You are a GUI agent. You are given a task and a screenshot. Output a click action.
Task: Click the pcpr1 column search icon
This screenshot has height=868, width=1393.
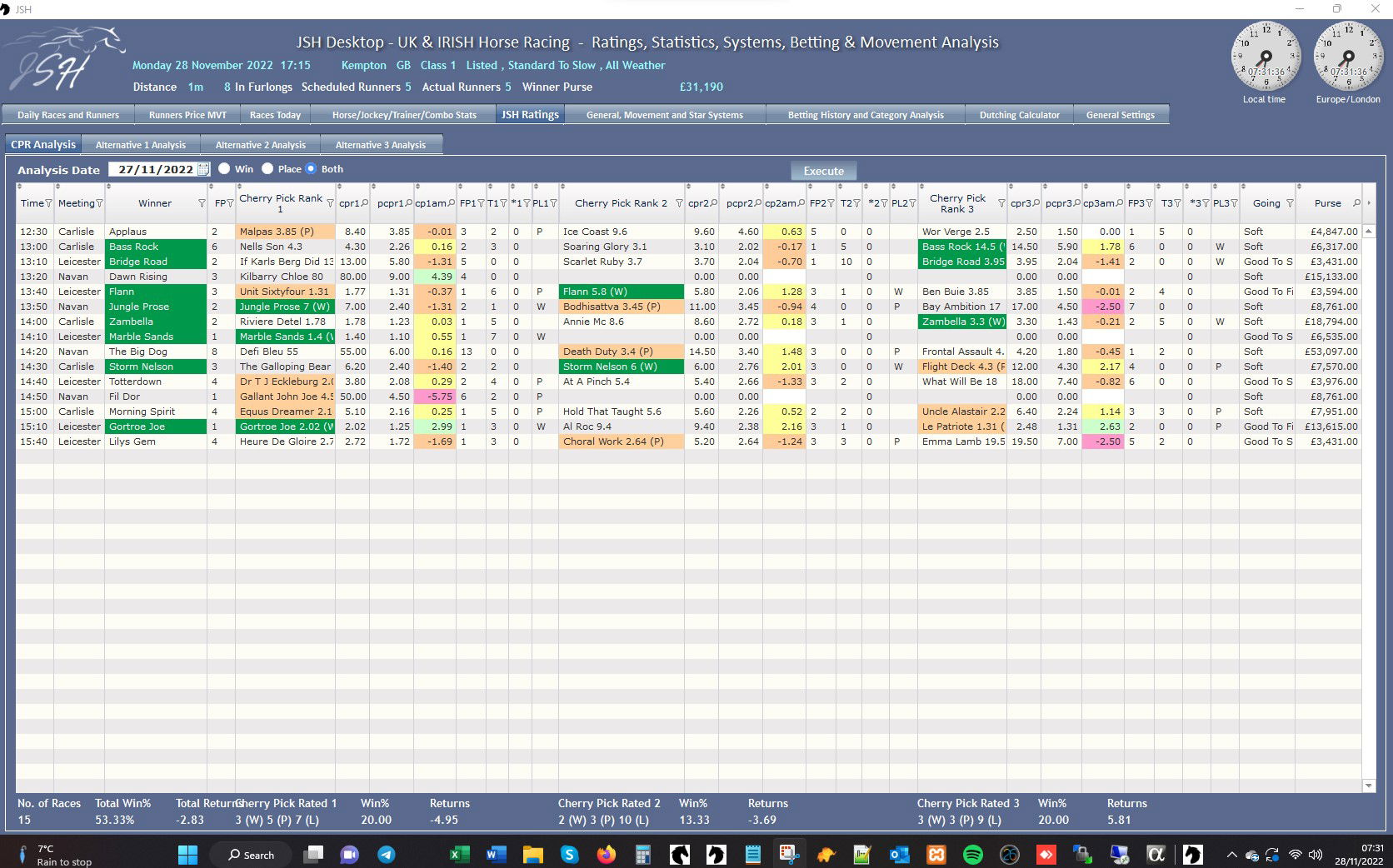[408, 203]
